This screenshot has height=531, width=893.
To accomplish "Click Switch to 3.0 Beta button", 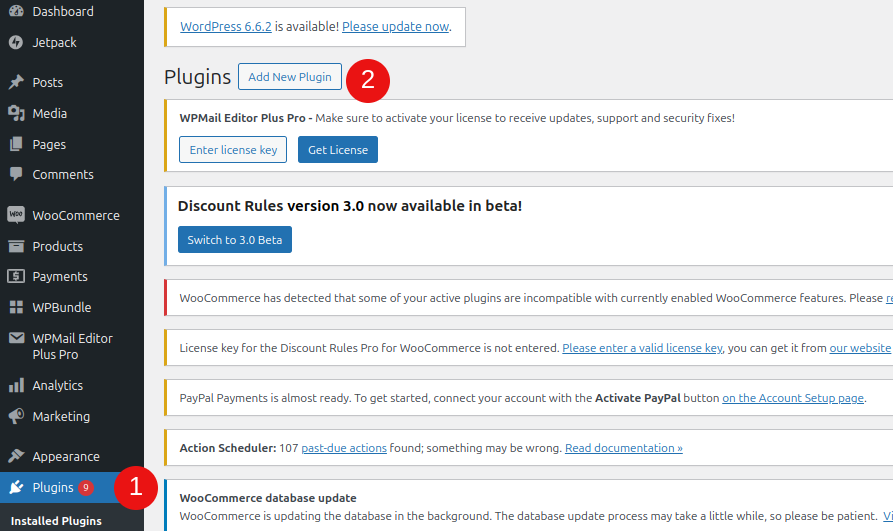I will (235, 239).
